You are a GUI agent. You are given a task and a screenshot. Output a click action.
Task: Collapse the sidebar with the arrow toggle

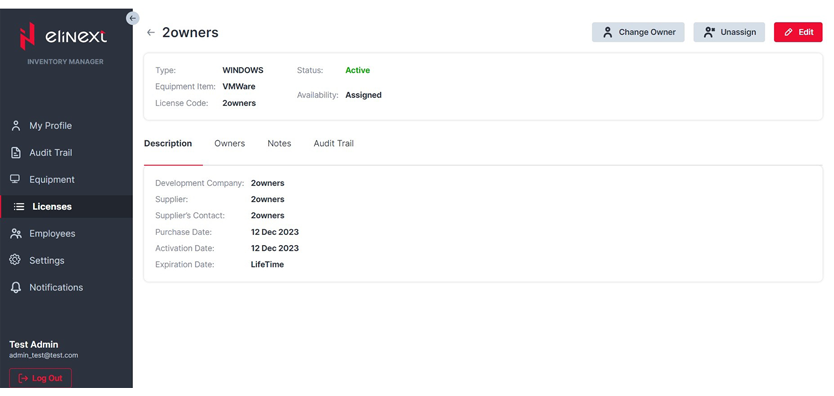(x=132, y=18)
